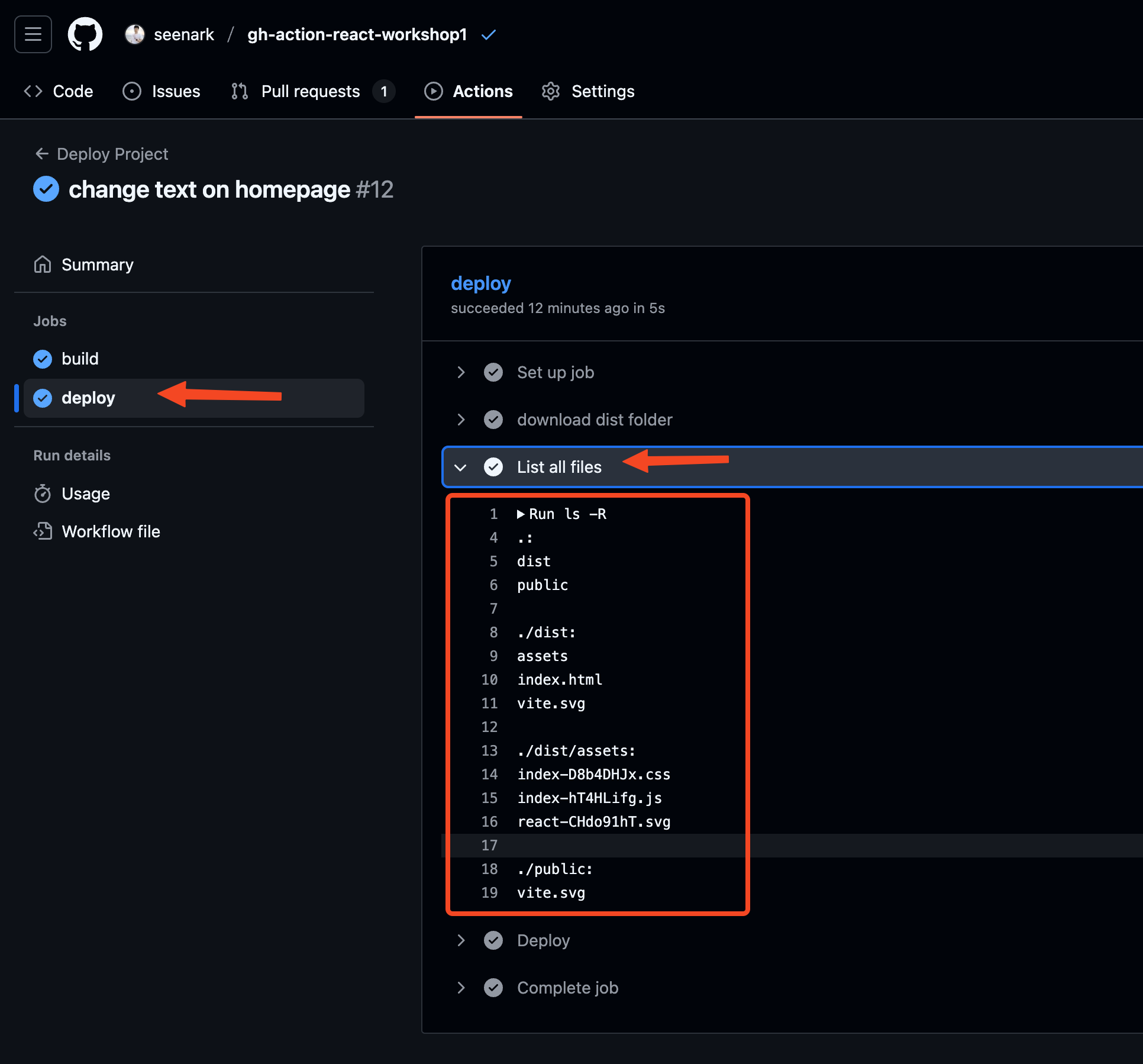Click the Settings gear icon

pyautogui.click(x=551, y=91)
